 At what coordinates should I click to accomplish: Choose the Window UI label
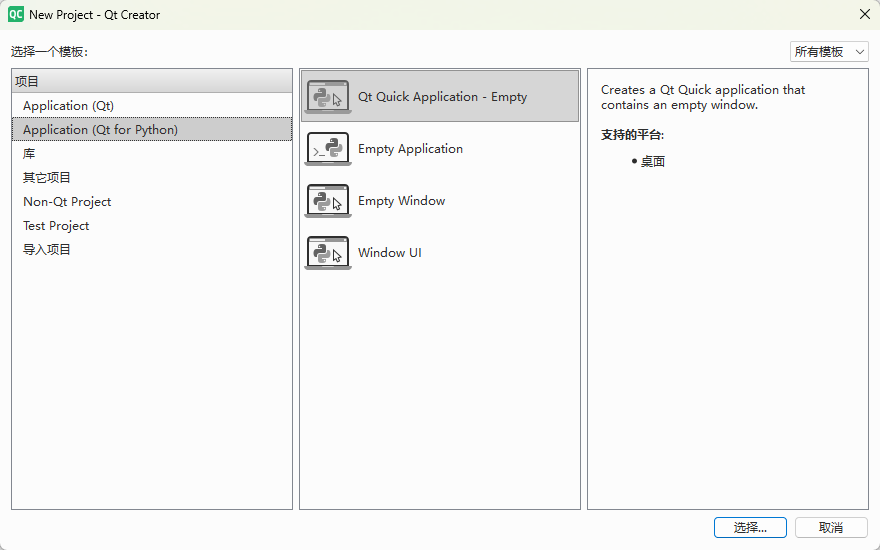389,253
